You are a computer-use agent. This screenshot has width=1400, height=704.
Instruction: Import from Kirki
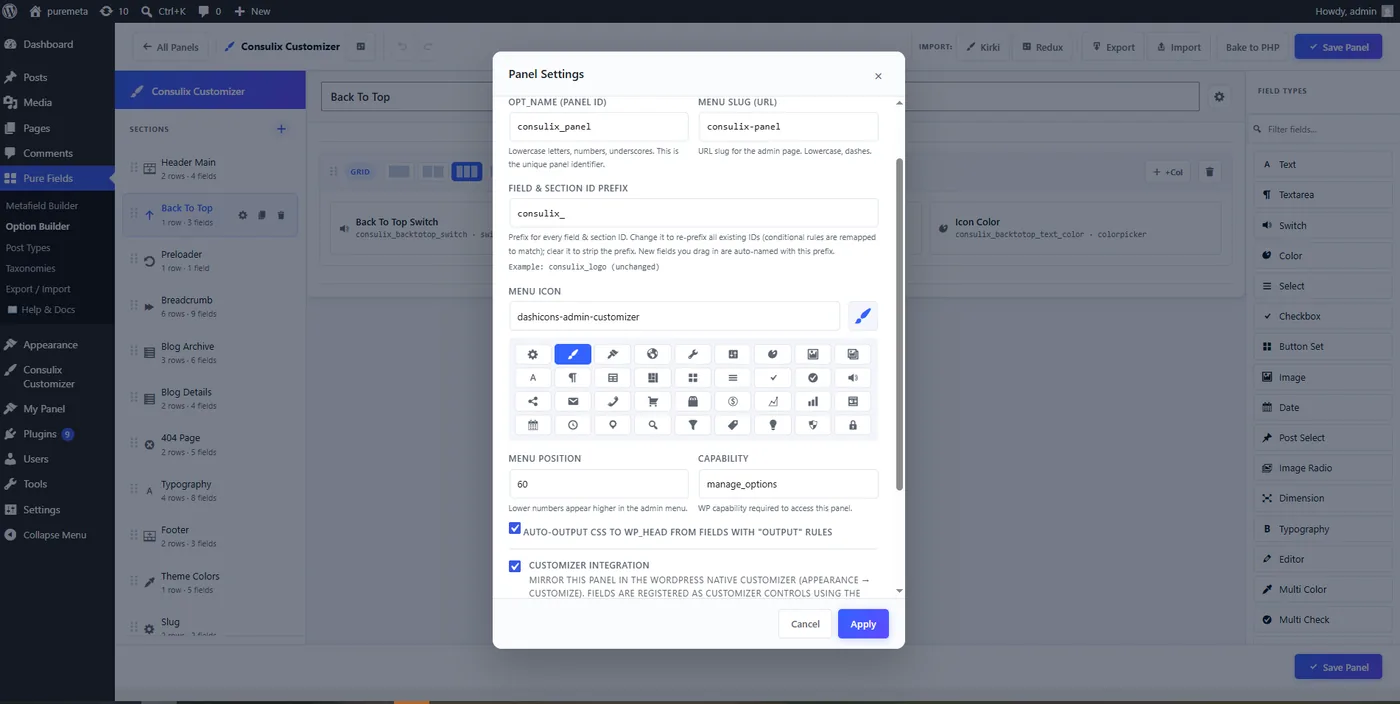984,47
